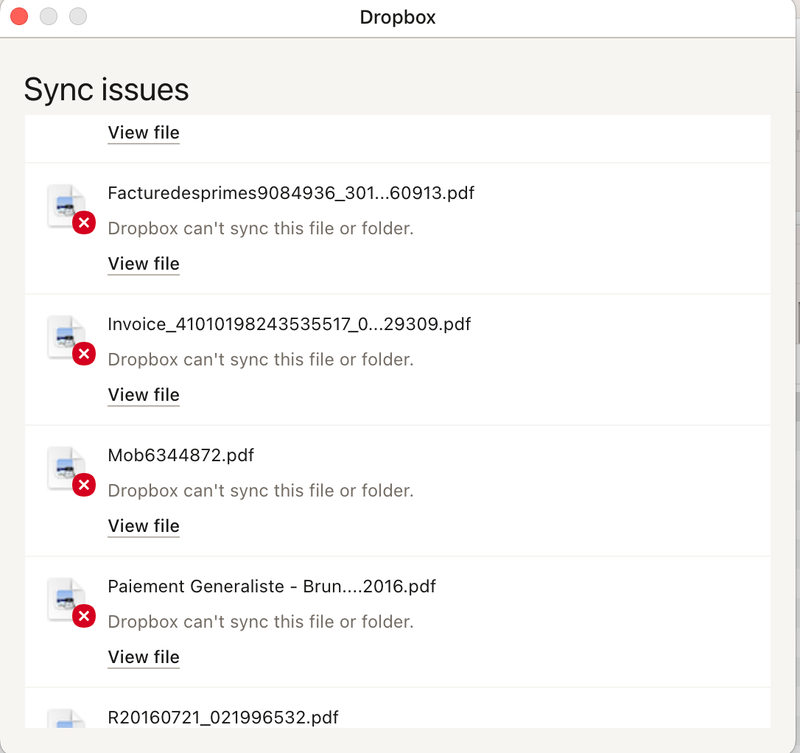Close the Dropbox window with red button
This screenshot has height=753, width=800.
coord(19,17)
